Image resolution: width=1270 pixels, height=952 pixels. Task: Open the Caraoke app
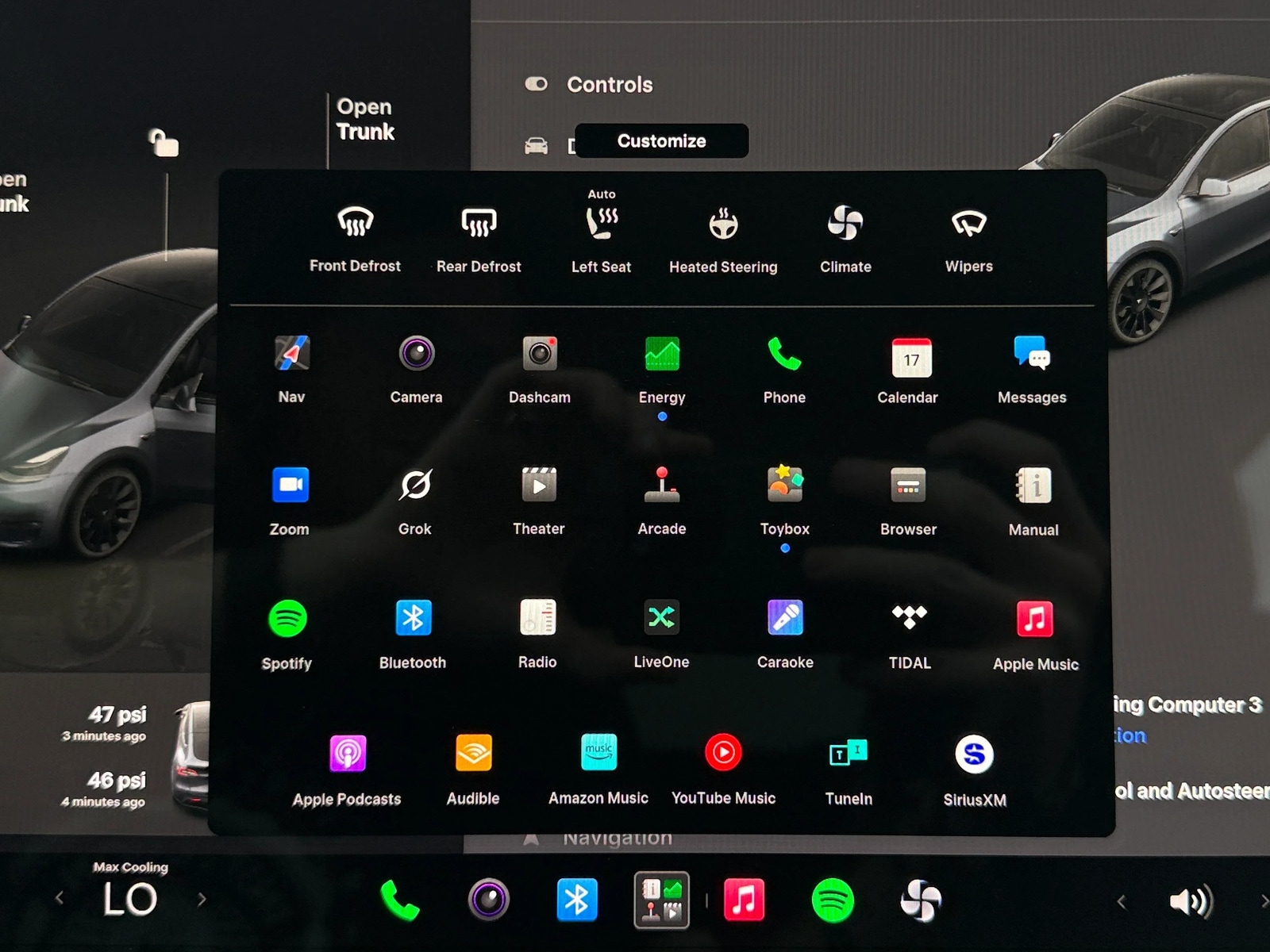coord(785,635)
